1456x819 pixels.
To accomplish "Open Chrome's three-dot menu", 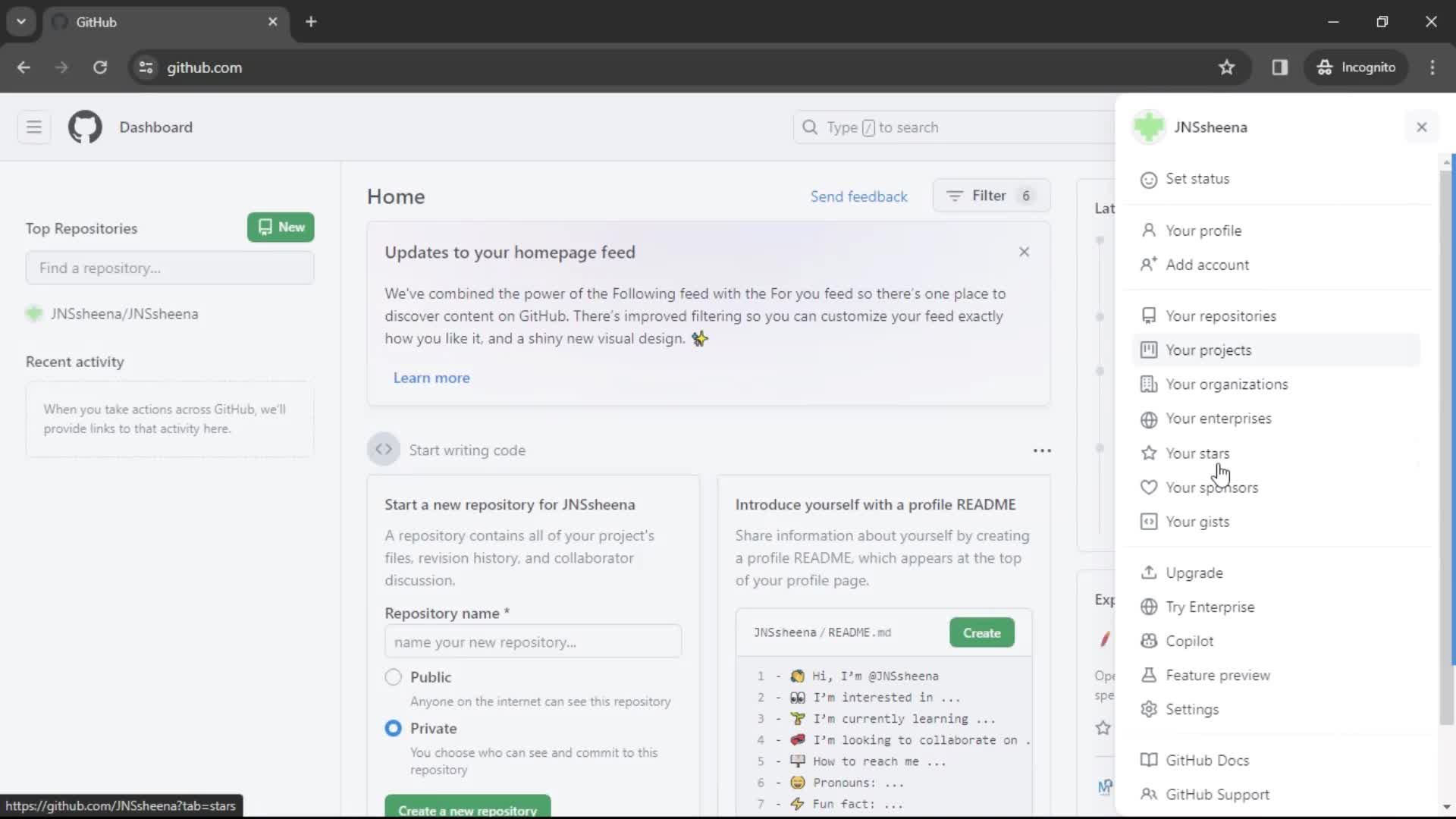I will click(1432, 67).
